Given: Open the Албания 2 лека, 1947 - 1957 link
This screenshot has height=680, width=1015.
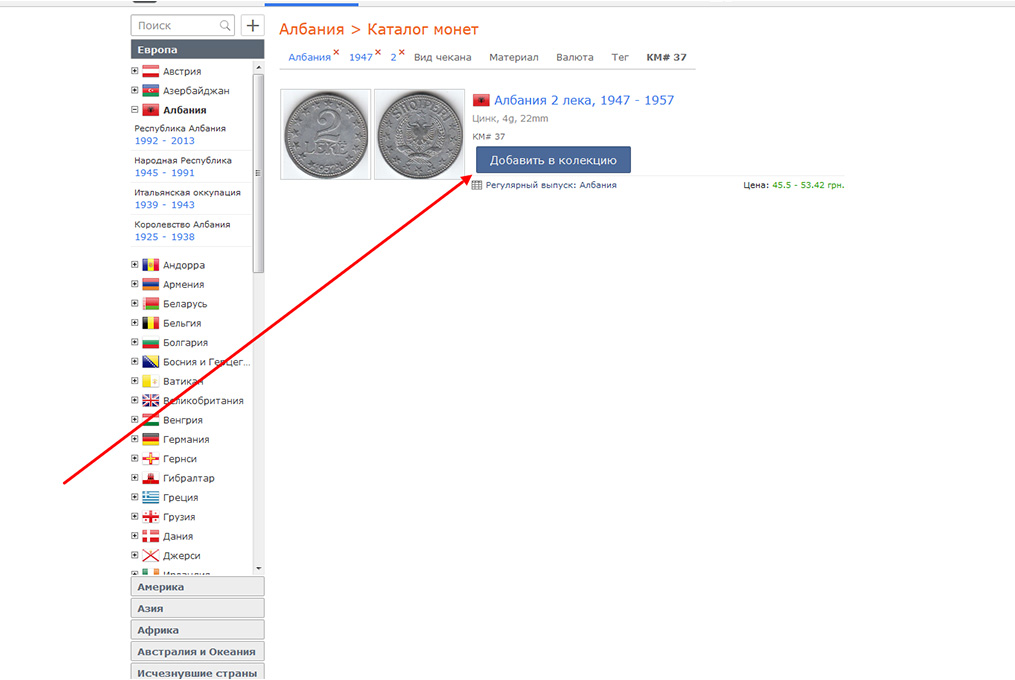Looking at the screenshot, I should coord(584,100).
